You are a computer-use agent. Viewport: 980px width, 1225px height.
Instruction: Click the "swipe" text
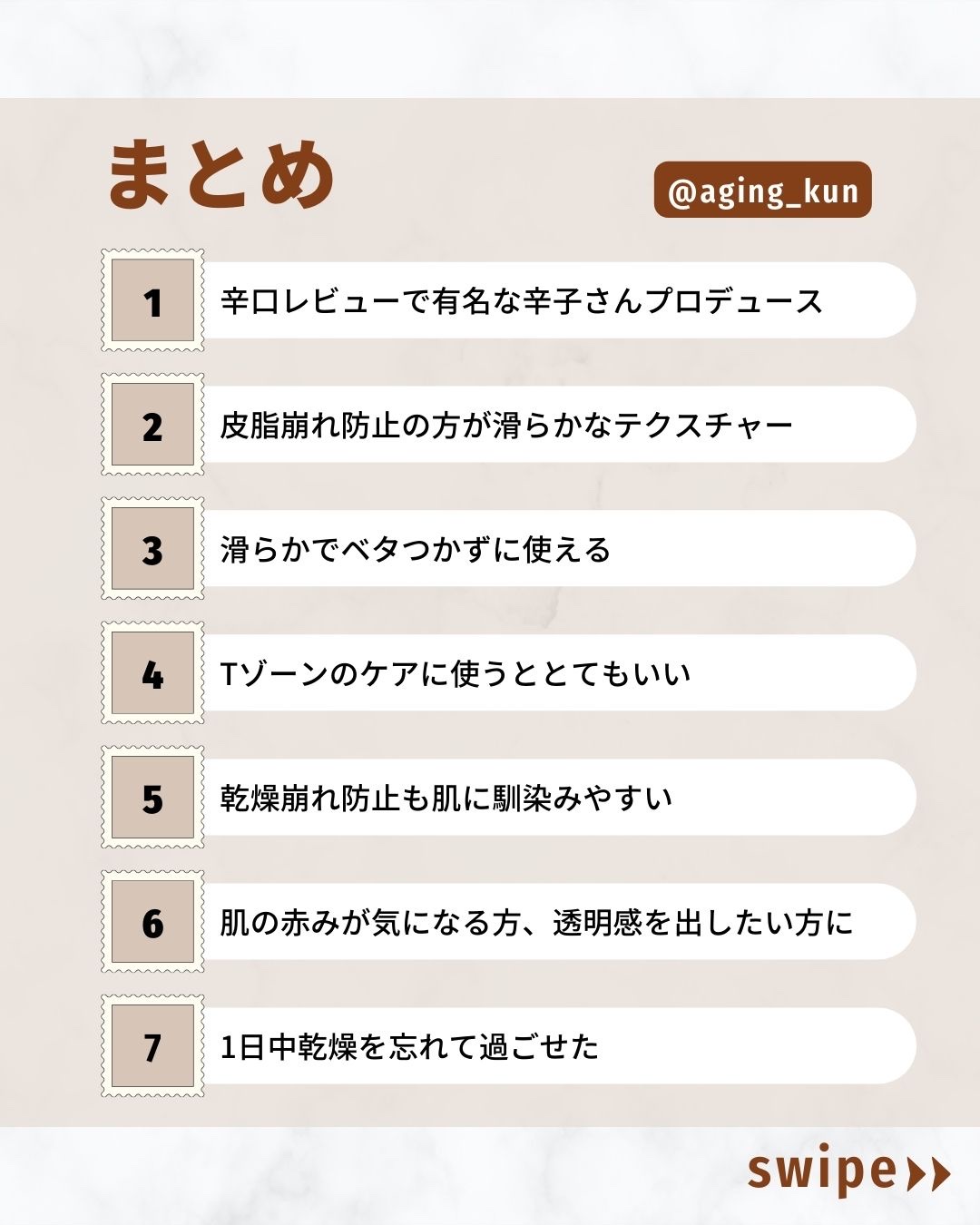822,1171
